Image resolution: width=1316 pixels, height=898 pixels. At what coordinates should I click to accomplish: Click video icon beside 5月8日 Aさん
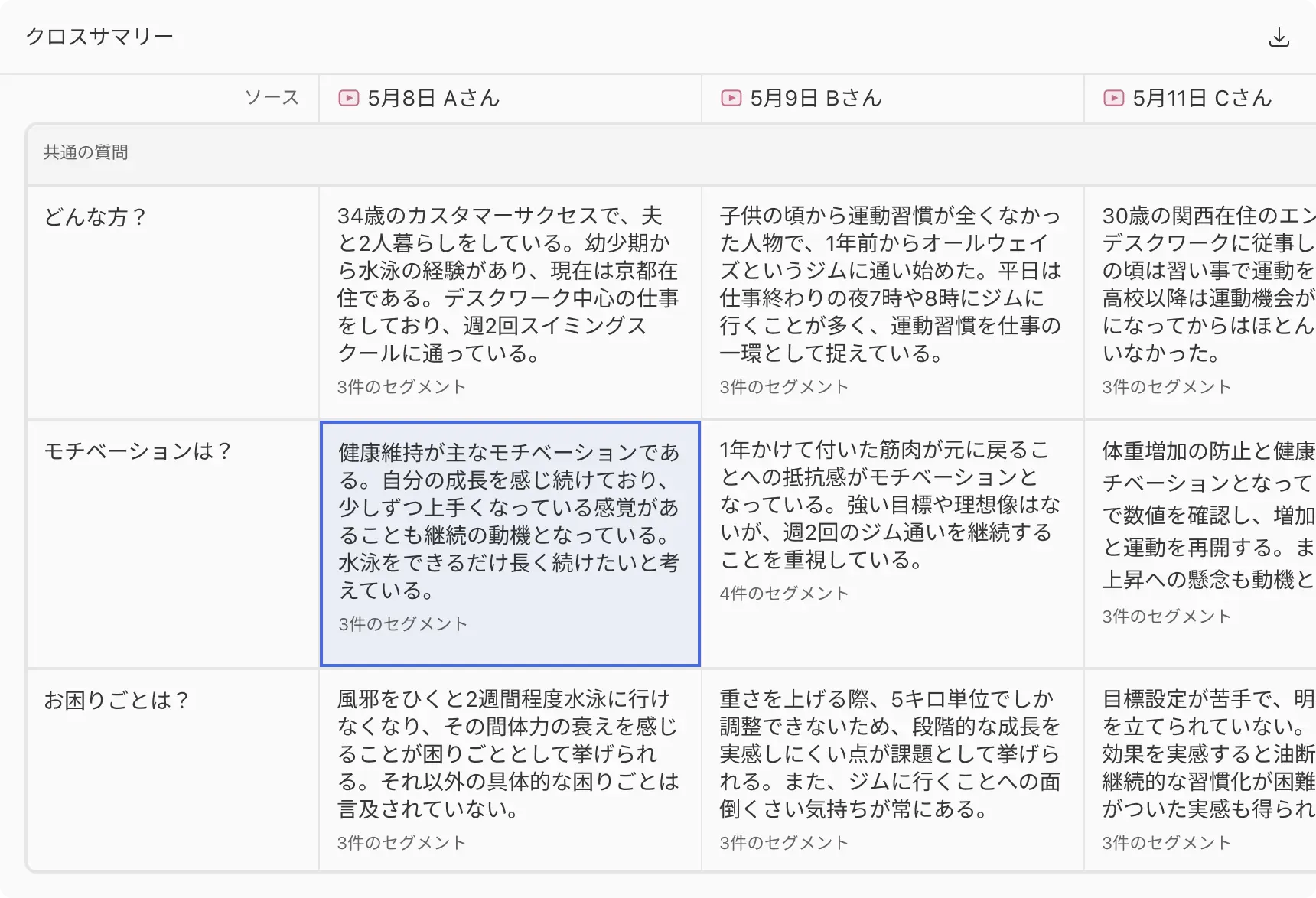(349, 98)
